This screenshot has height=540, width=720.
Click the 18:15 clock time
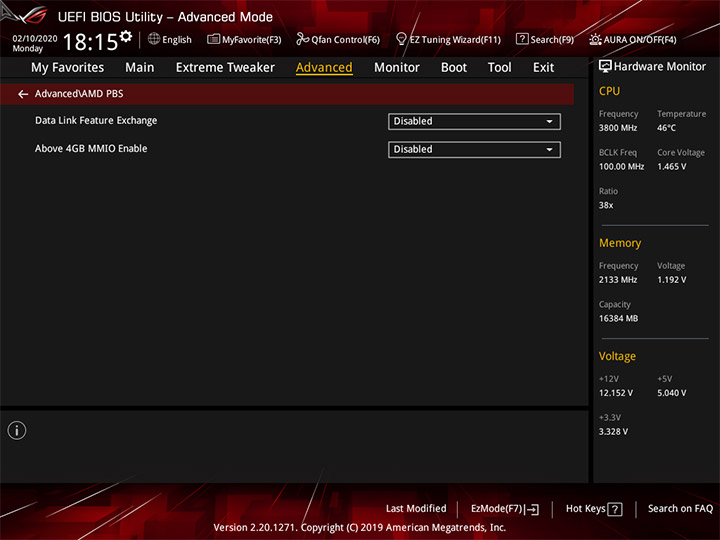[x=90, y=42]
